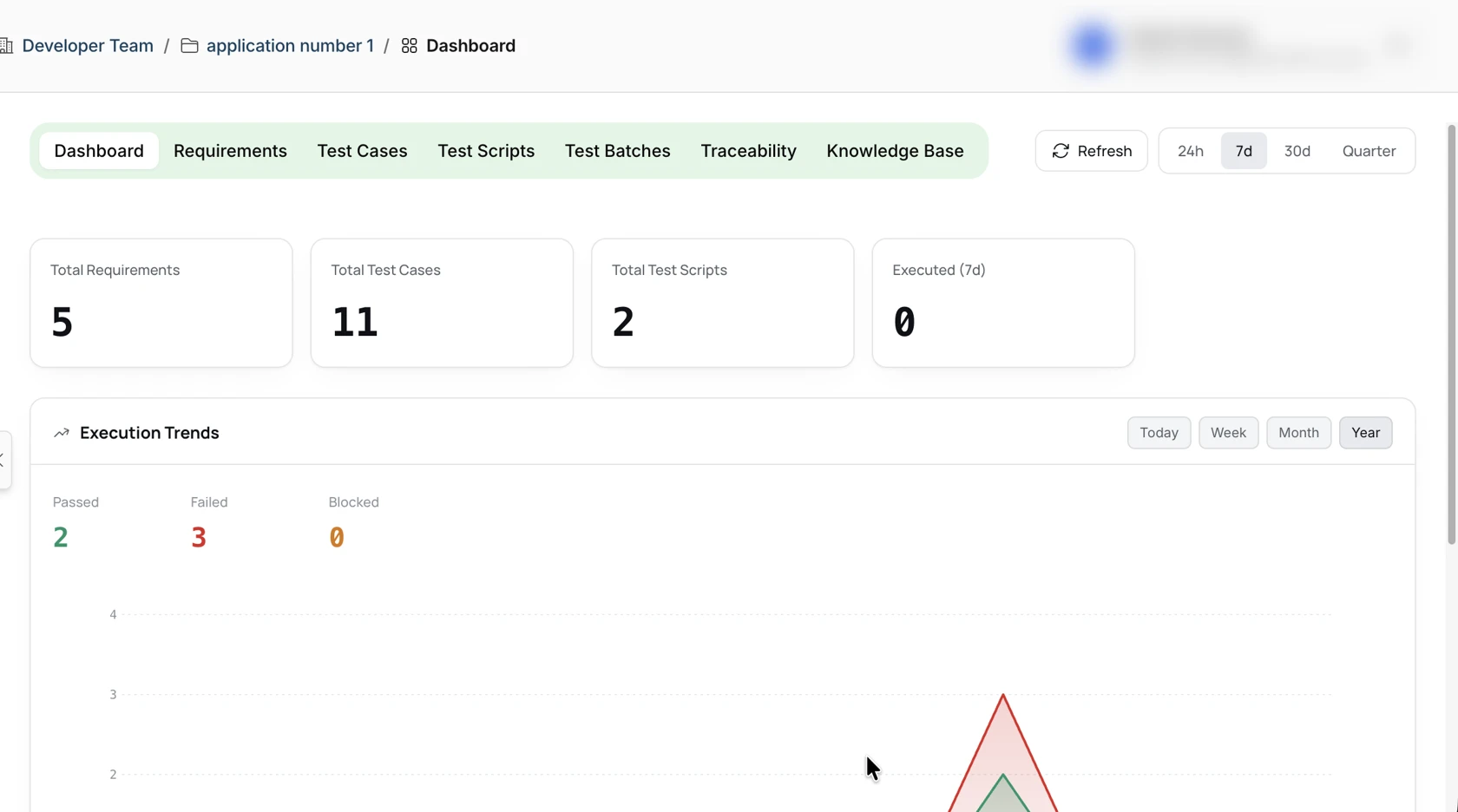Image resolution: width=1458 pixels, height=812 pixels.
Task: Click the Executed (7d) card
Action: [1003, 303]
